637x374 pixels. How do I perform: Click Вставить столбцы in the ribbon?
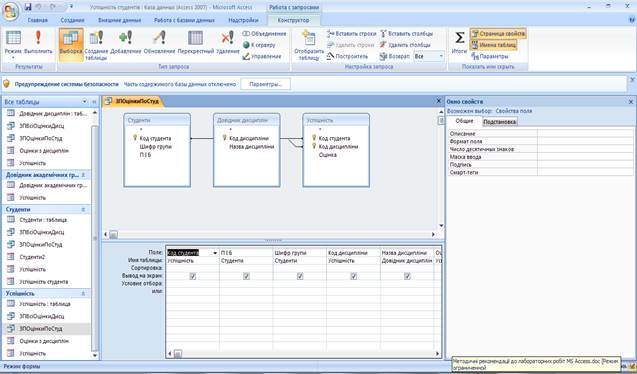click(407, 34)
